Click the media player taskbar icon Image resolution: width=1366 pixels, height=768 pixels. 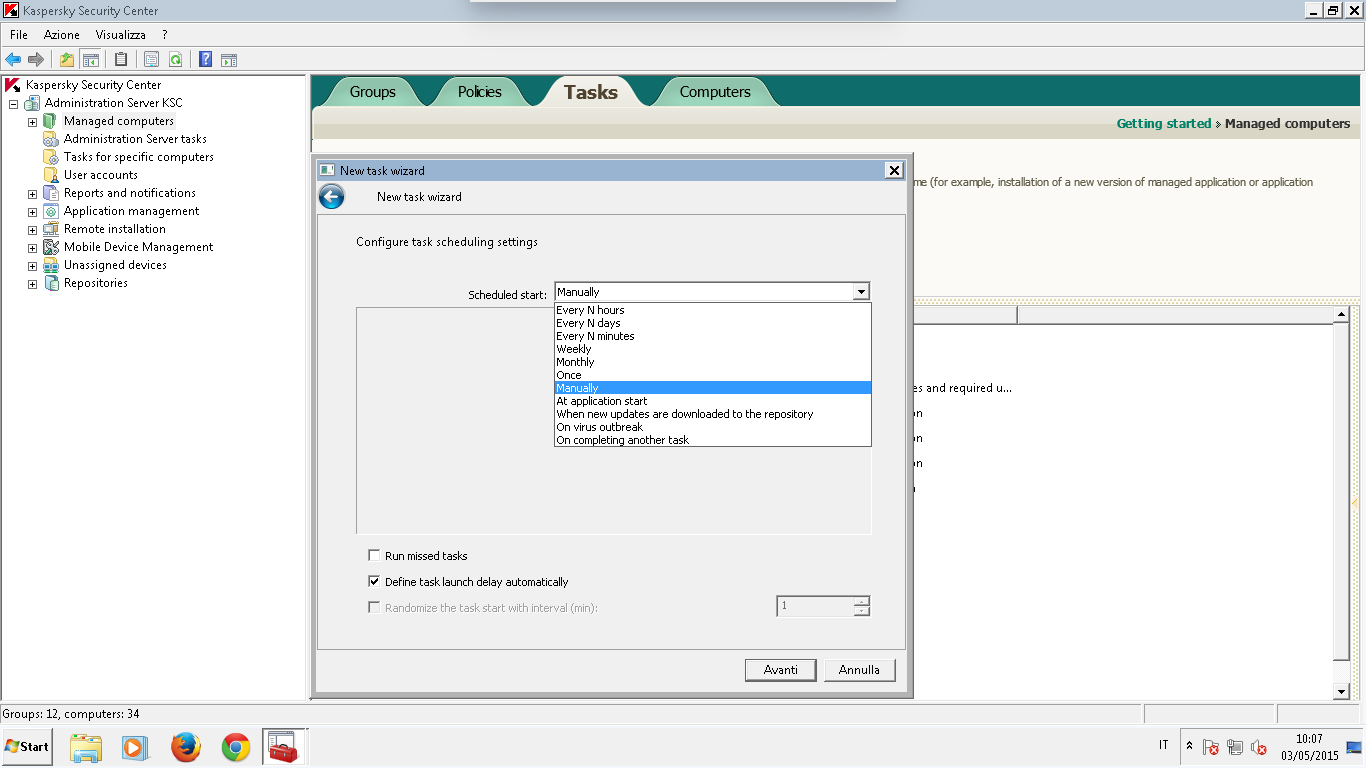point(134,747)
